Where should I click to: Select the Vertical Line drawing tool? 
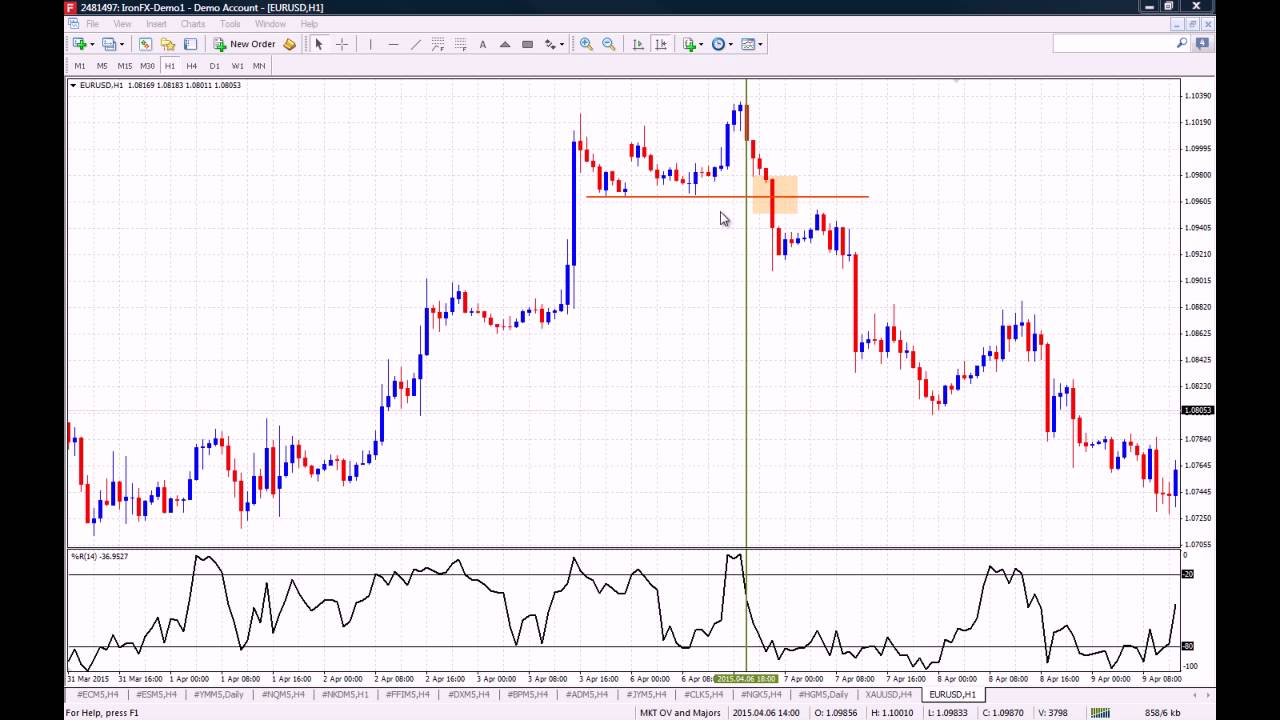pos(370,44)
